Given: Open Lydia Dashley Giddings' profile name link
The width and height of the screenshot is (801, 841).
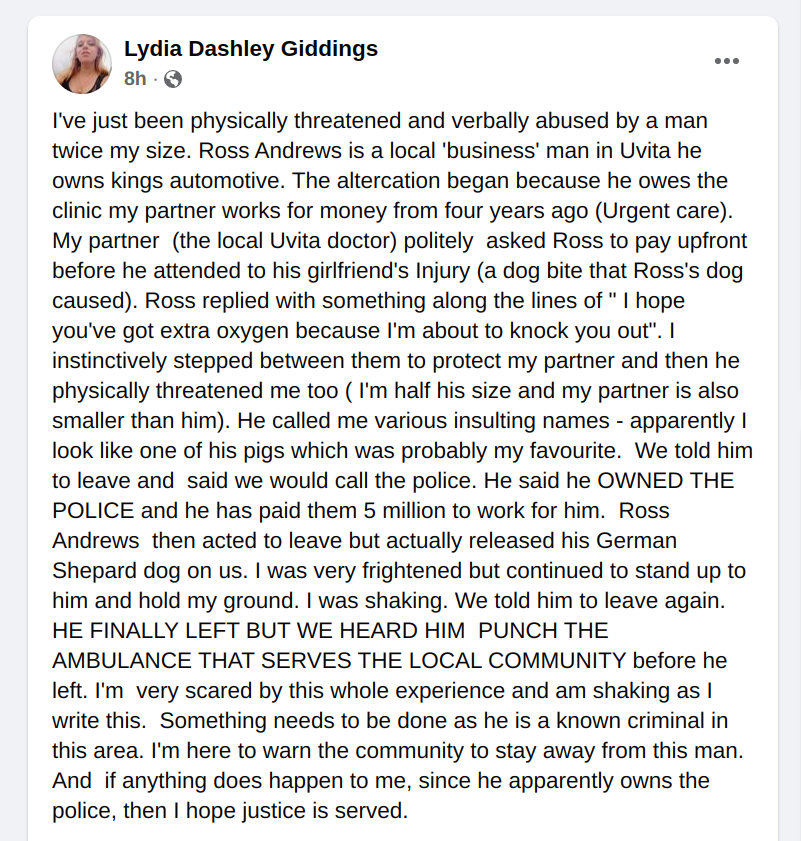Looking at the screenshot, I should (251, 49).
